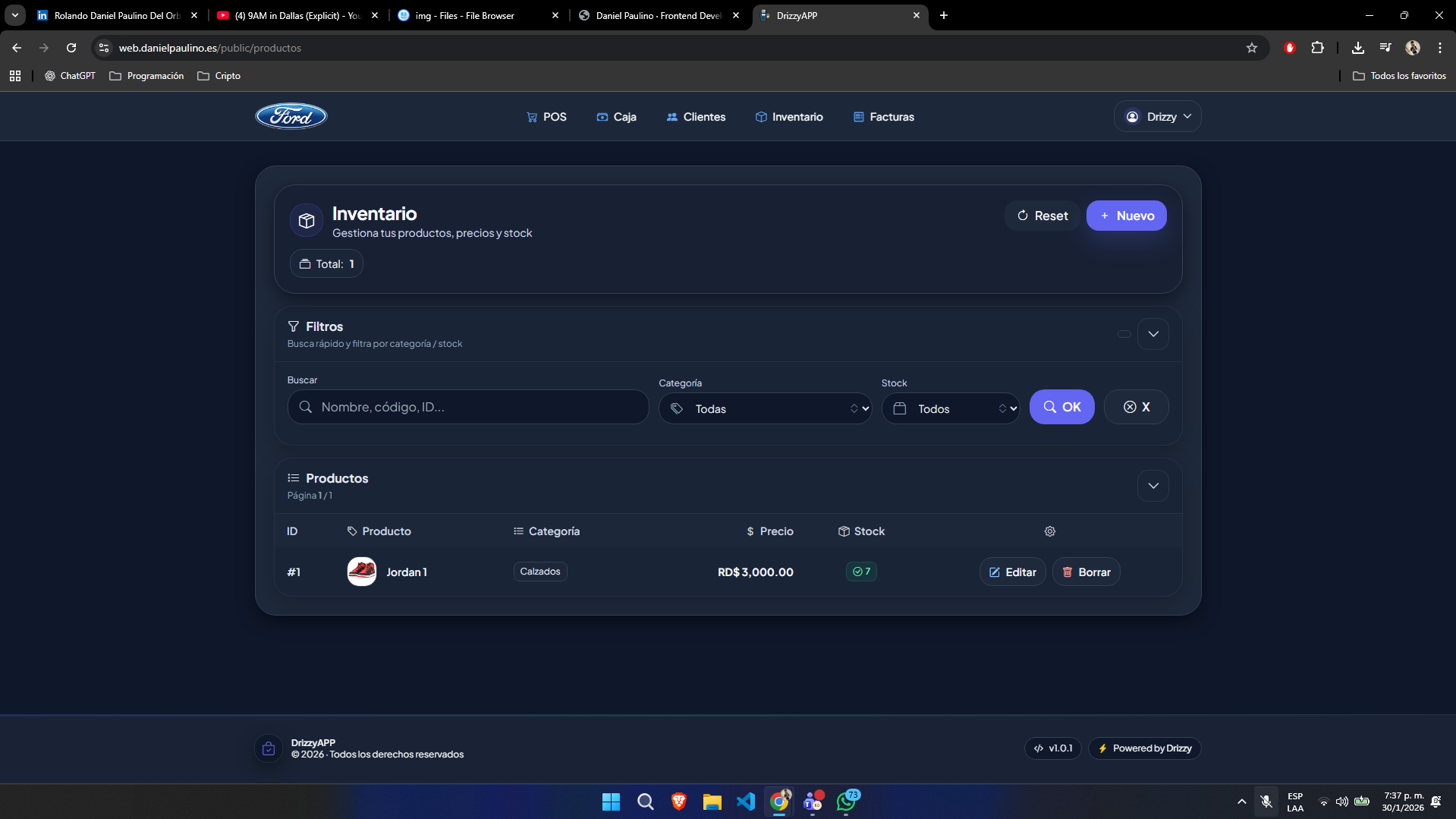Open browser extensions puzzle icon

pyautogui.click(x=1317, y=48)
